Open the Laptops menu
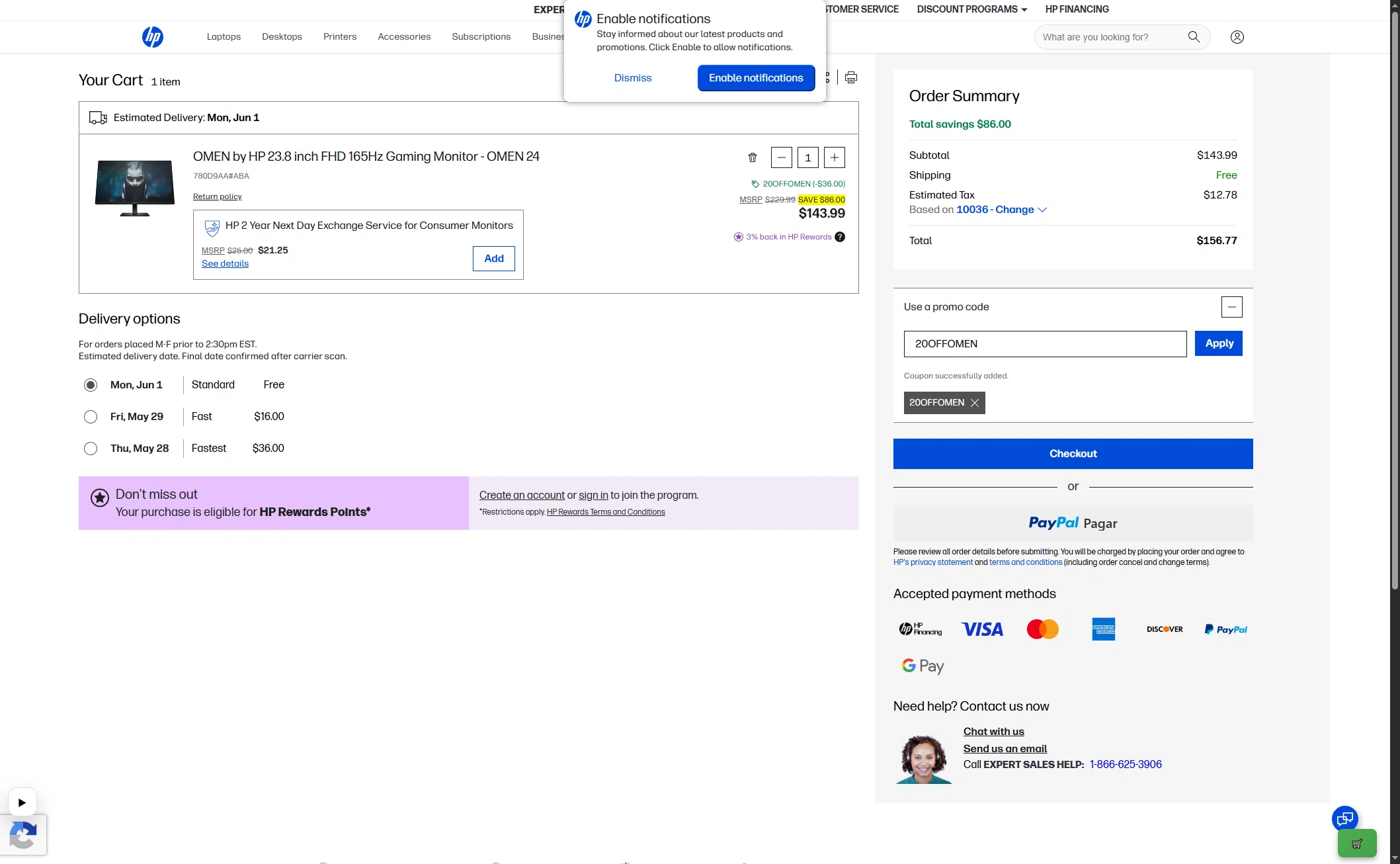 click(224, 36)
